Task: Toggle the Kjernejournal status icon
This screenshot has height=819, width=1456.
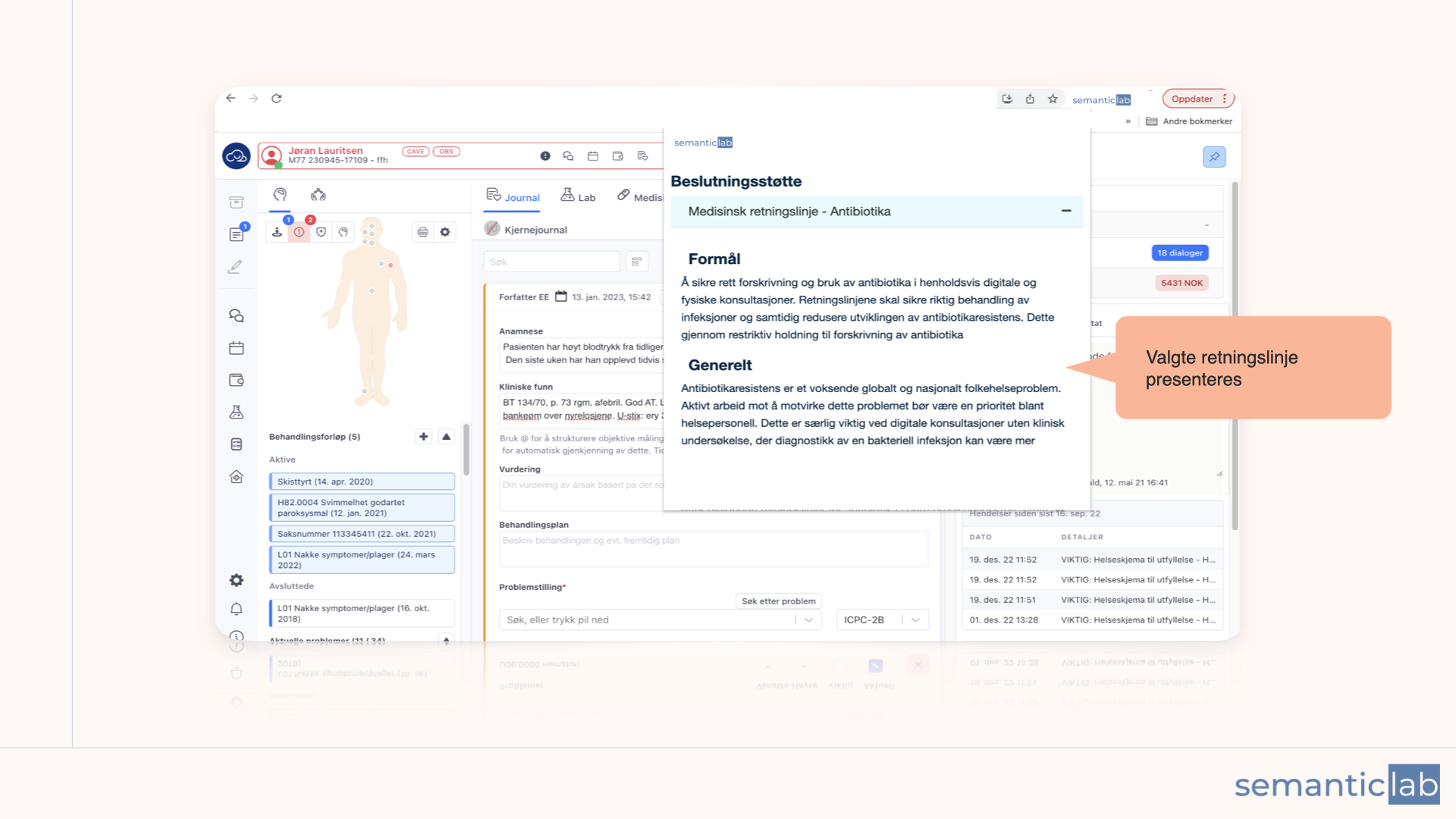Action: tap(492, 229)
